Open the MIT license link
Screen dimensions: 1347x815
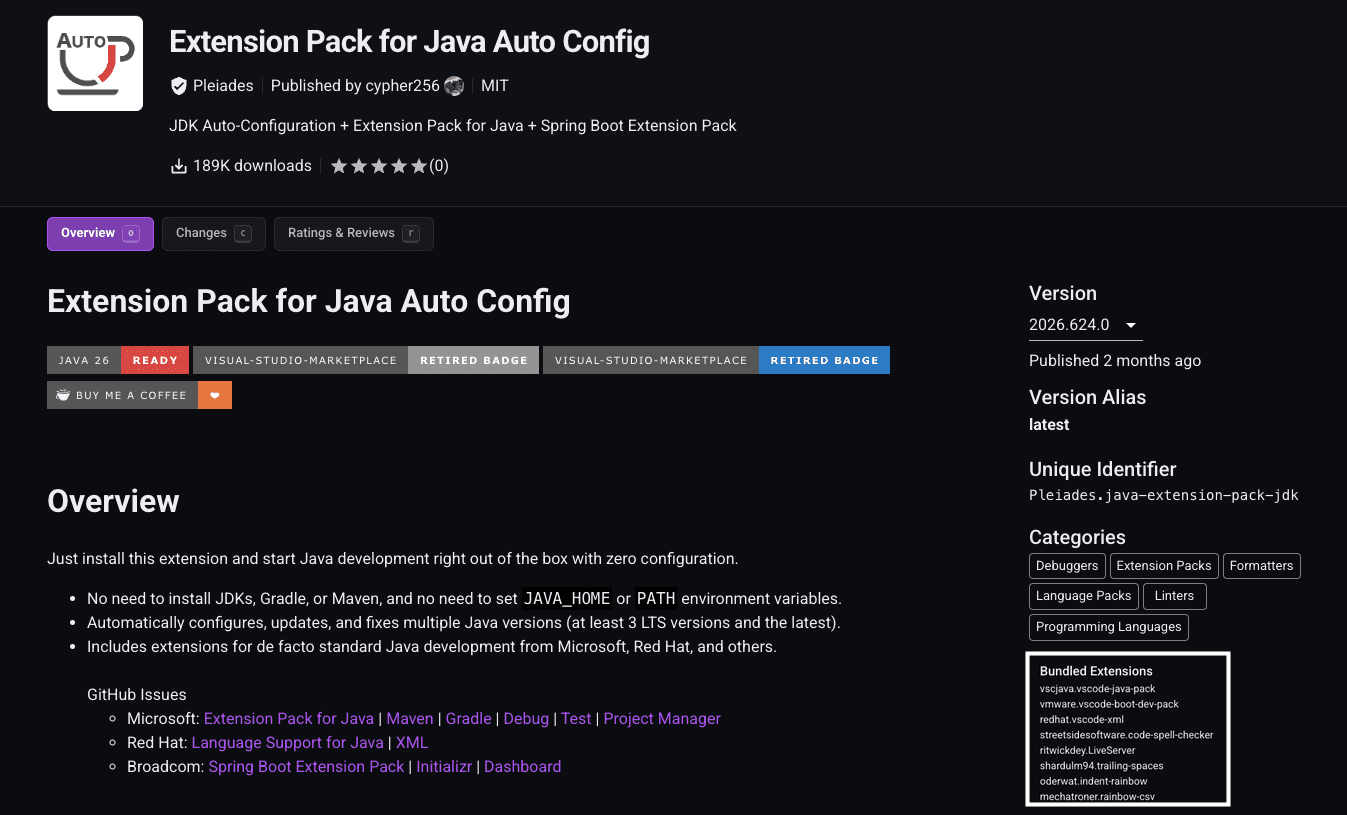click(x=495, y=86)
